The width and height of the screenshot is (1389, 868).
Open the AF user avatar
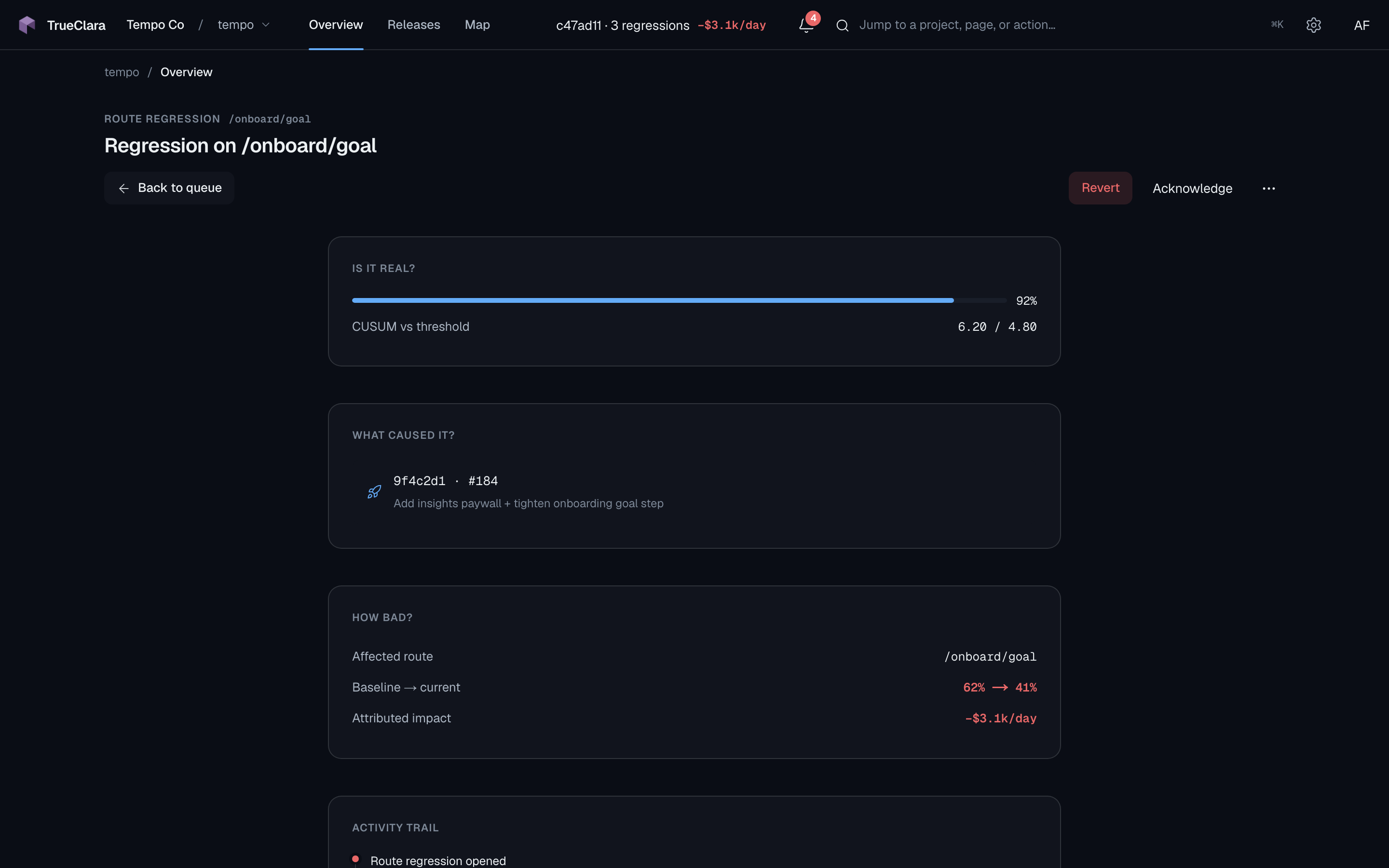point(1362,25)
